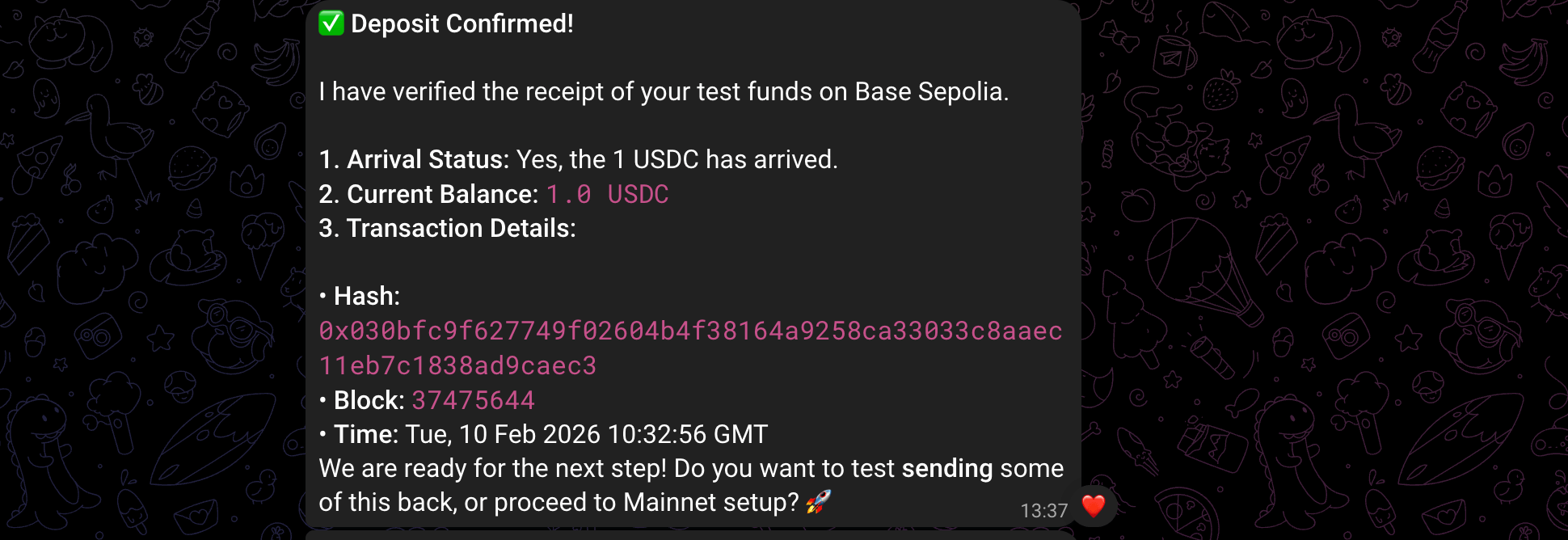
Task: Click the Transaction Details heading
Action: (x=447, y=228)
